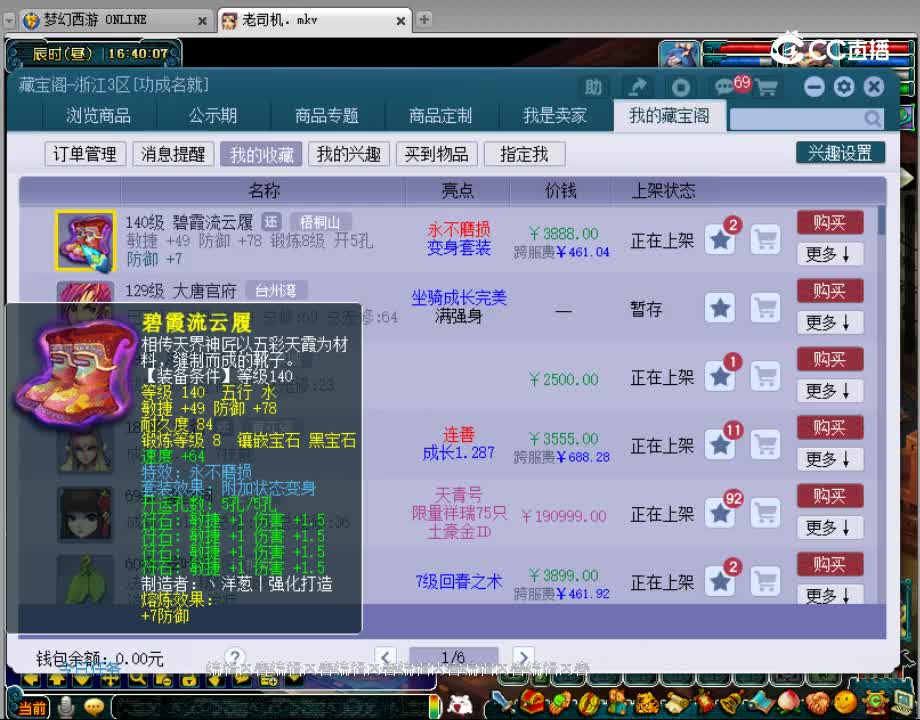Click the magnifier search icon
Screen dimensions: 920x720
coord(872,119)
